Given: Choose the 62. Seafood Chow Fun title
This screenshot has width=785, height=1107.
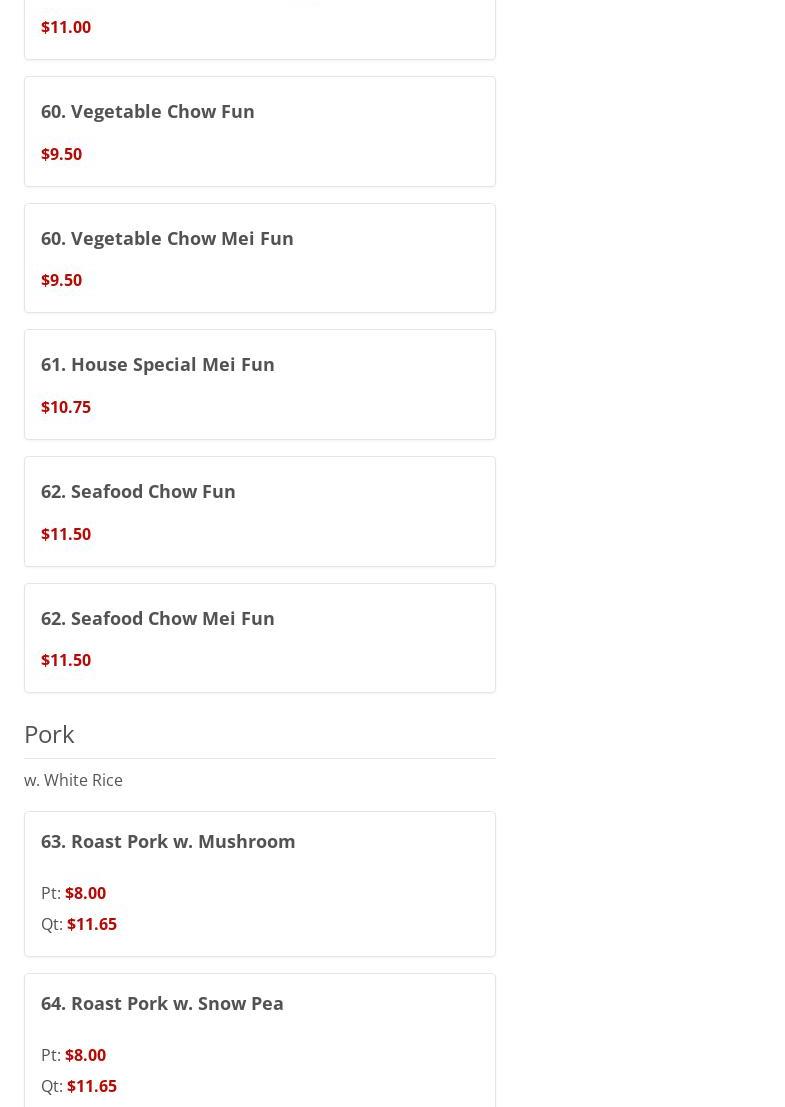Looking at the screenshot, I should [138, 491].
